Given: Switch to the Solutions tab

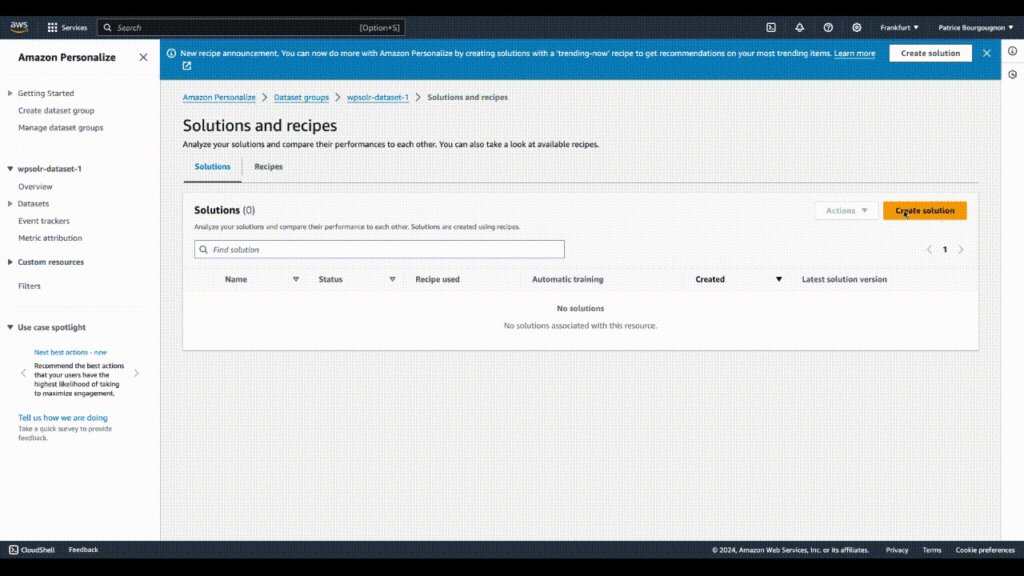Looking at the screenshot, I should point(212,167).
